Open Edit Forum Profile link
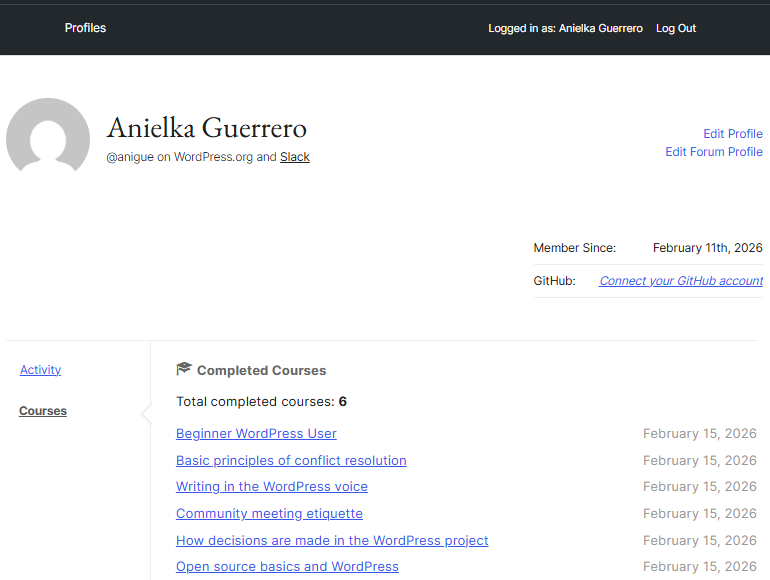This screenshot has width=770, height=580. 714,152
